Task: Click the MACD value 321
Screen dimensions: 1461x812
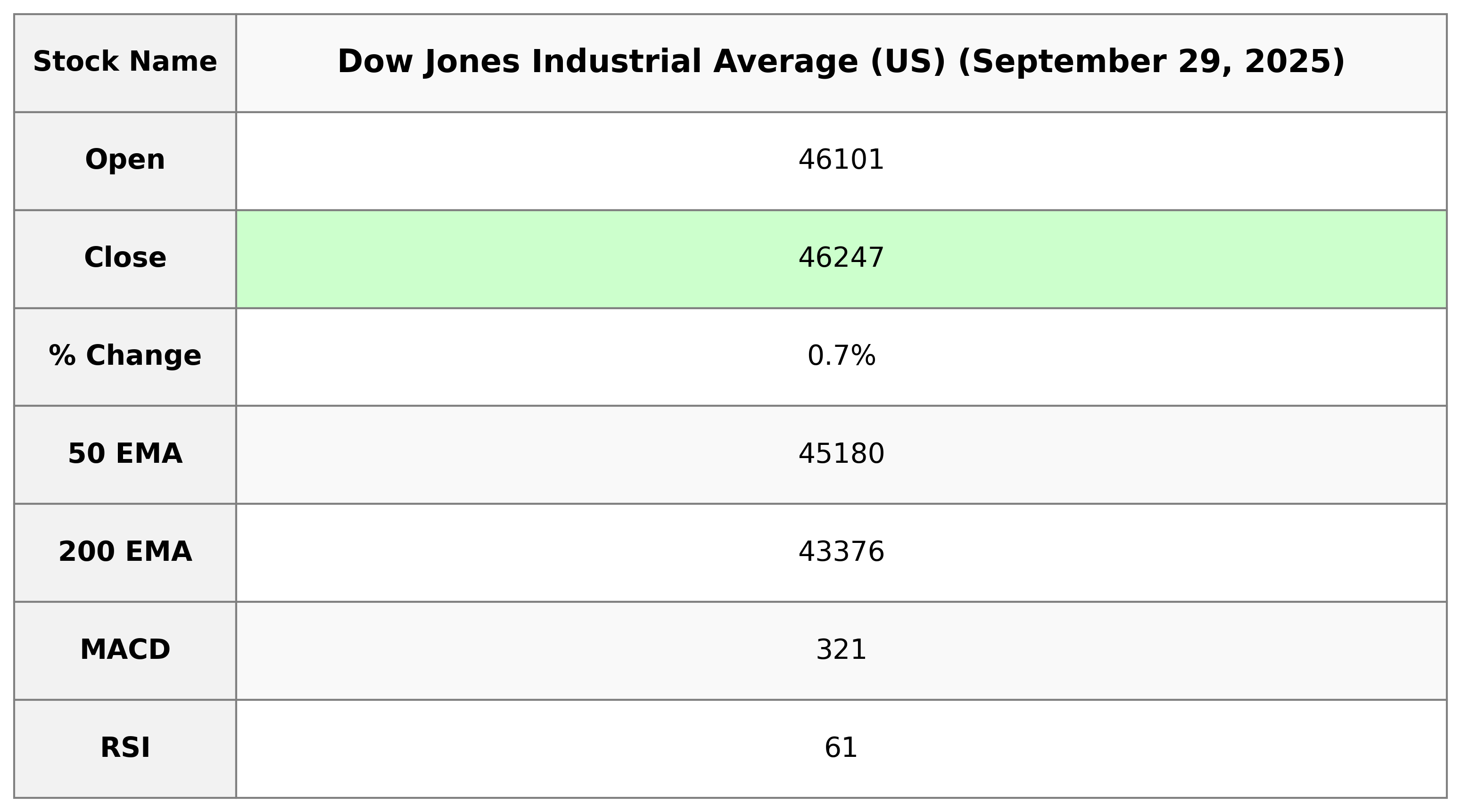Action: 841,650
